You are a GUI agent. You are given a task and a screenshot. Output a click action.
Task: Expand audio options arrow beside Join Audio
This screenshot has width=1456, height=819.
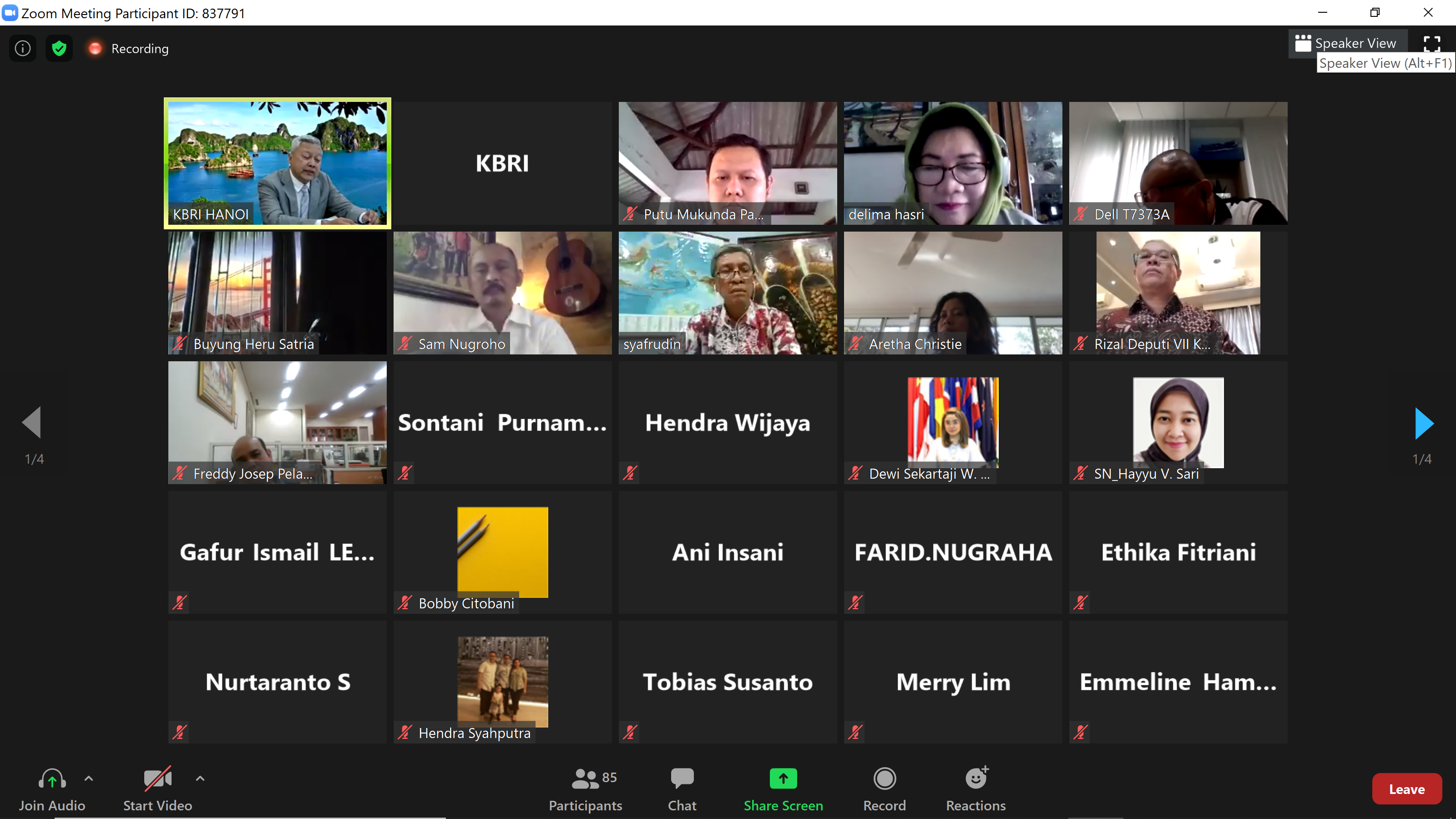(x=89, y=779)
